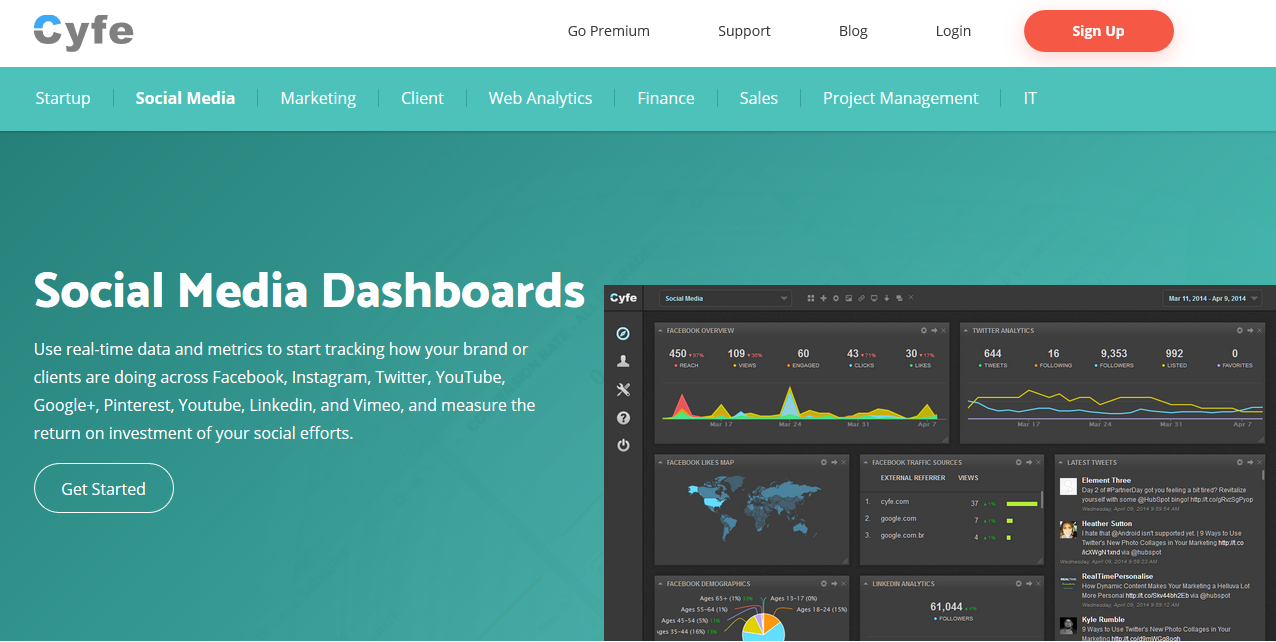The height and width of the screenshot is (642, 1276).
Task: Open the Facebook Likes Map widget gear settings
Action: (823, 462)
